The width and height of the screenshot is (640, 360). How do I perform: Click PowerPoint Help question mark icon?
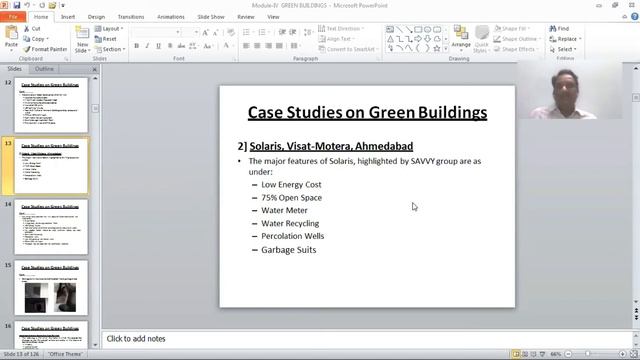tap(635, 16)
